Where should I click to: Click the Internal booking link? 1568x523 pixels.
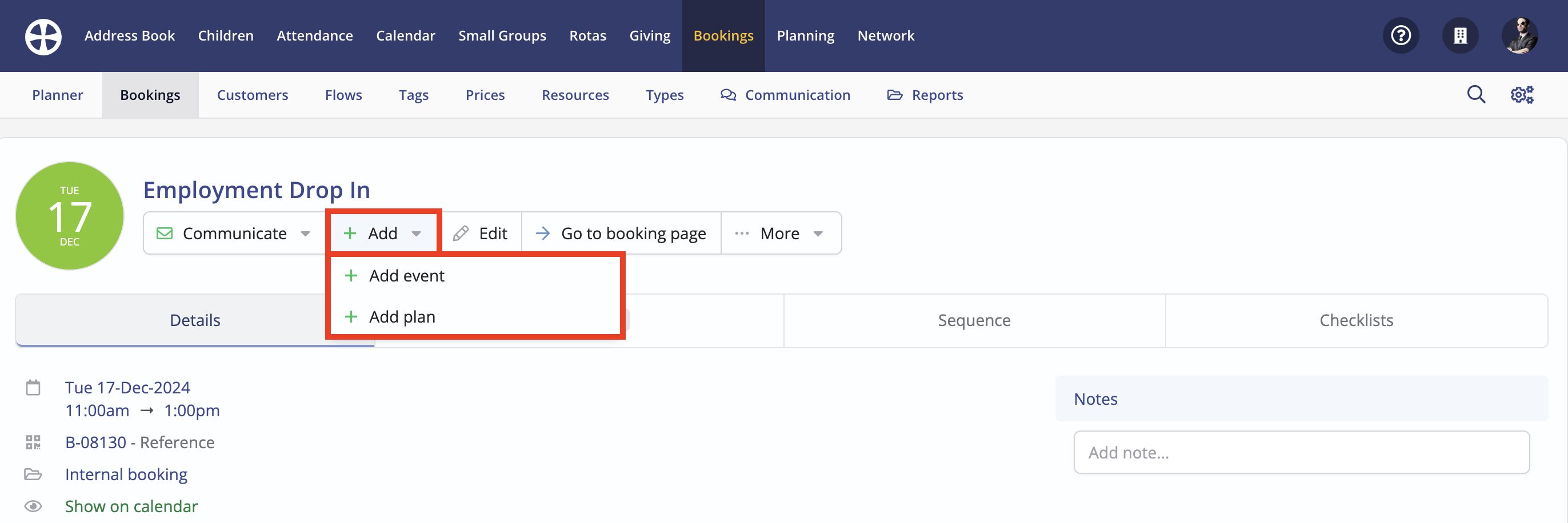(x=126, y=474)
